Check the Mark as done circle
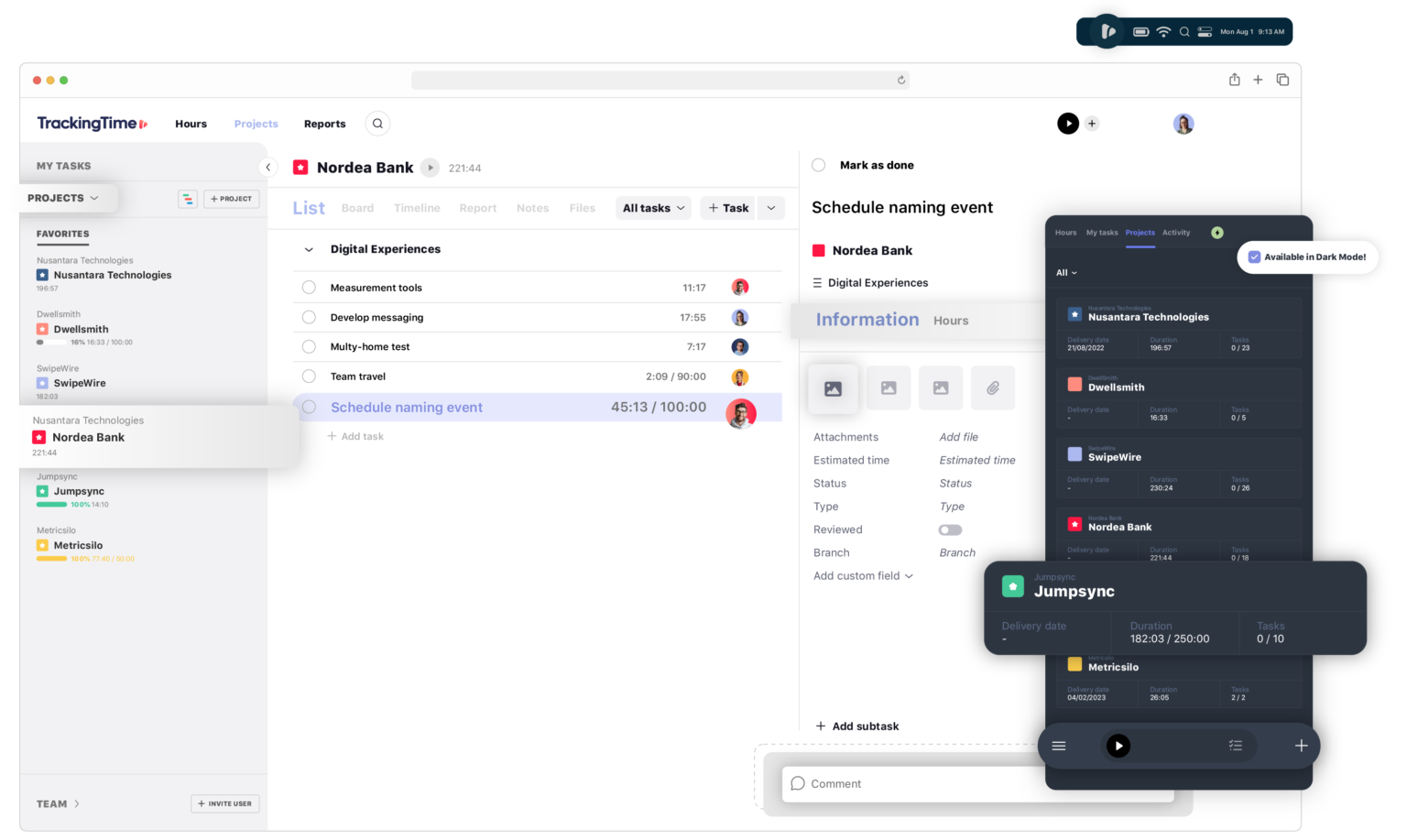The width and height of the screenshot is (1407, 840). click(x=819, y=165)
